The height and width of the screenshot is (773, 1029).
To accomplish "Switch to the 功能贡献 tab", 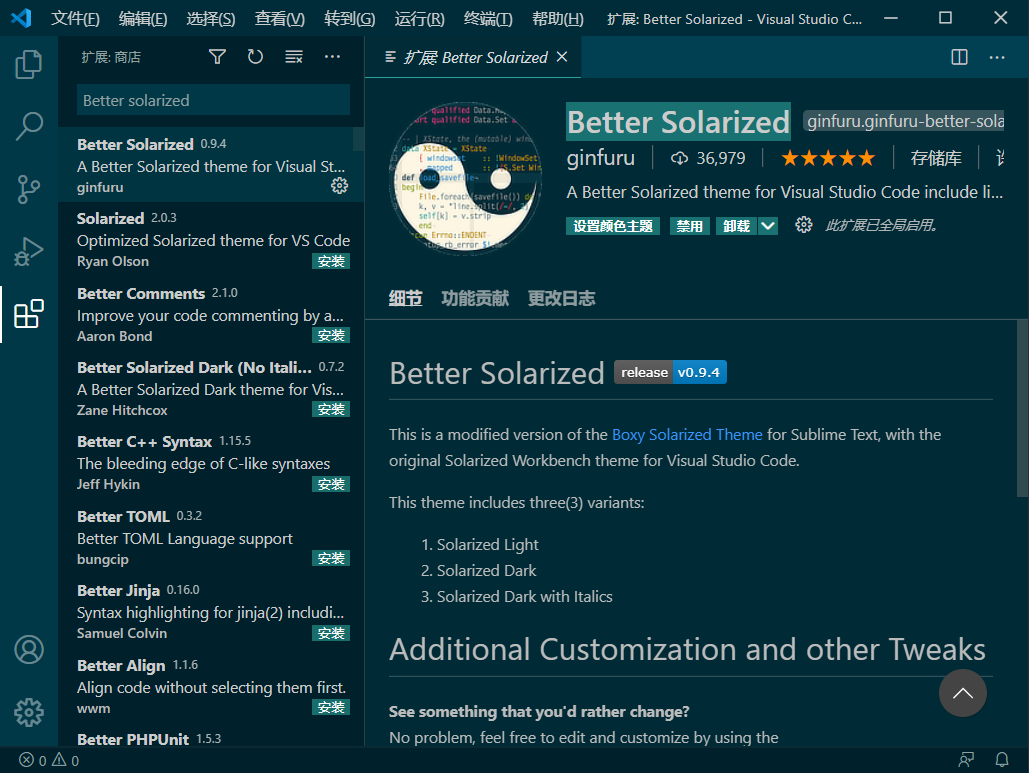I will point(475,299).
